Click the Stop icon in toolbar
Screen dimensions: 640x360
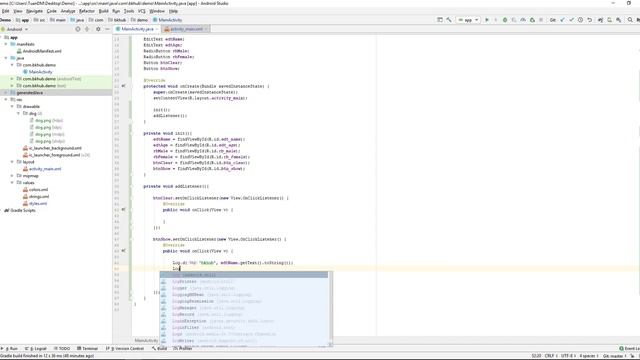(x=541, y=20)
